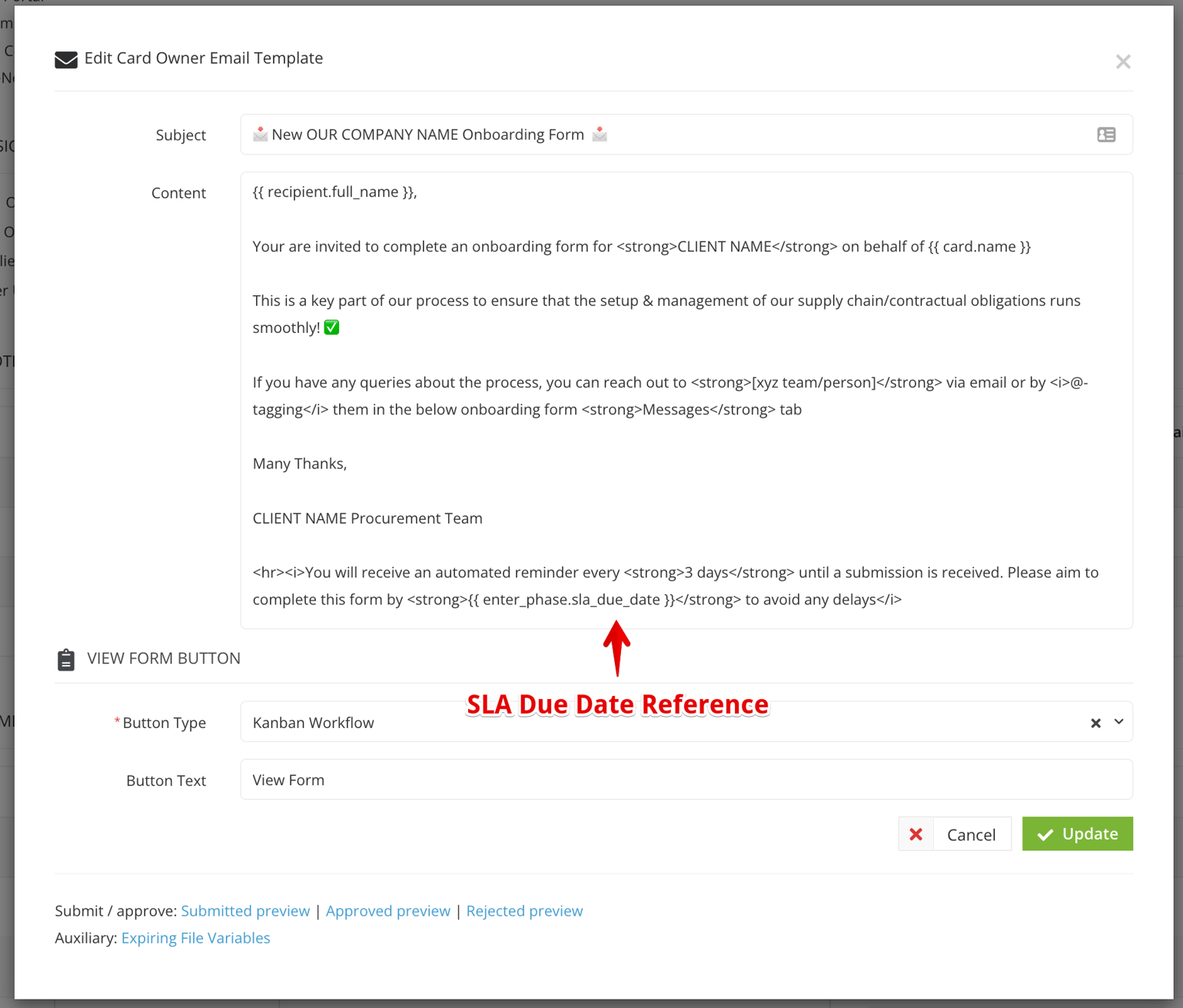Click the clipboard icon next to VIEW FORM BUTTON
The image size is (1183, 1008).
(66, 659)
